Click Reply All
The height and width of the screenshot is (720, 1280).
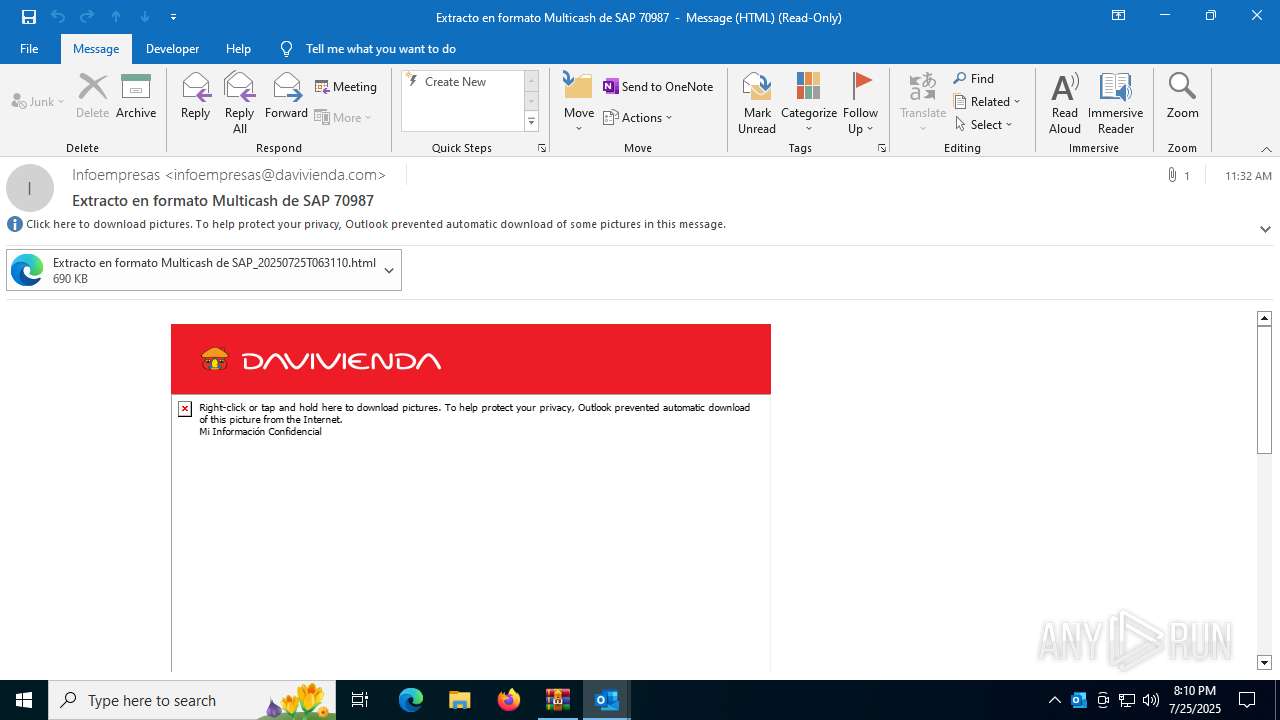tap(239, 102)
